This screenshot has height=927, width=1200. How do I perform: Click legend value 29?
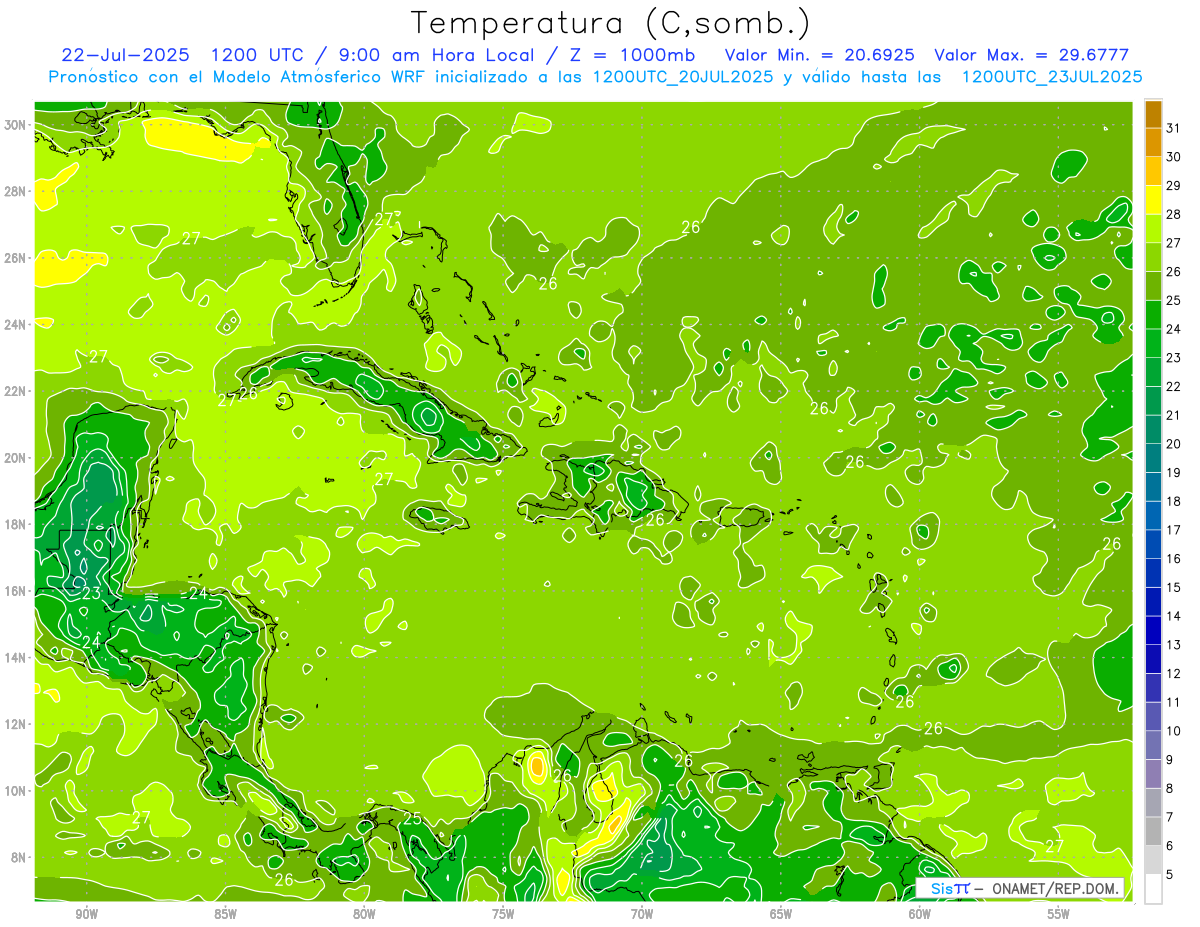coord(1173,185)
